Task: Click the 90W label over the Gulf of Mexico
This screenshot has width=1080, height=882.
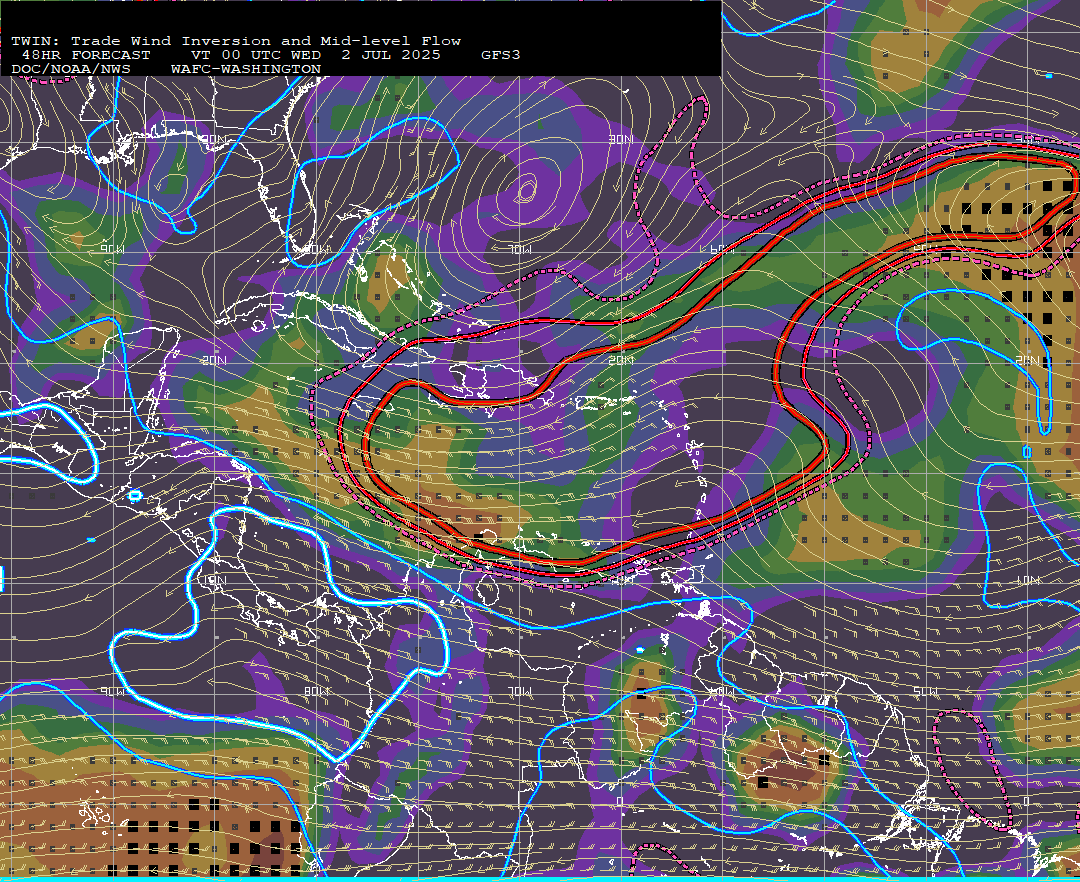Action: (112, 249)
